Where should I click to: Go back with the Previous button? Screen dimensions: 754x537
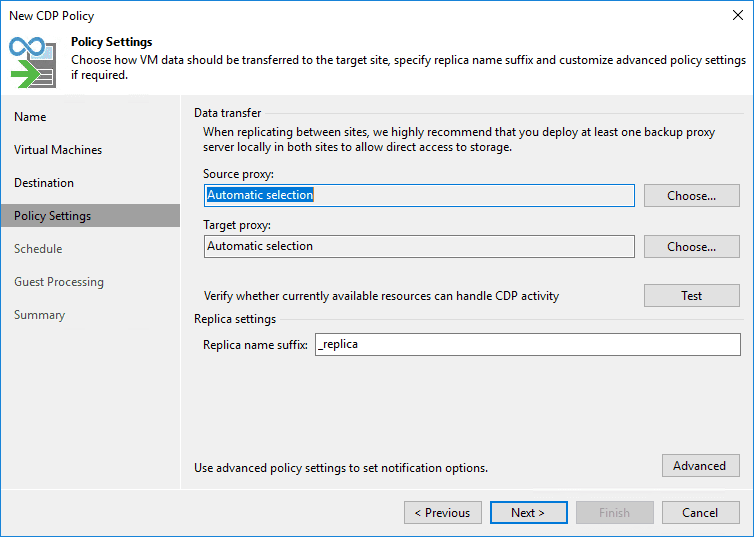[x=443, y=513]
